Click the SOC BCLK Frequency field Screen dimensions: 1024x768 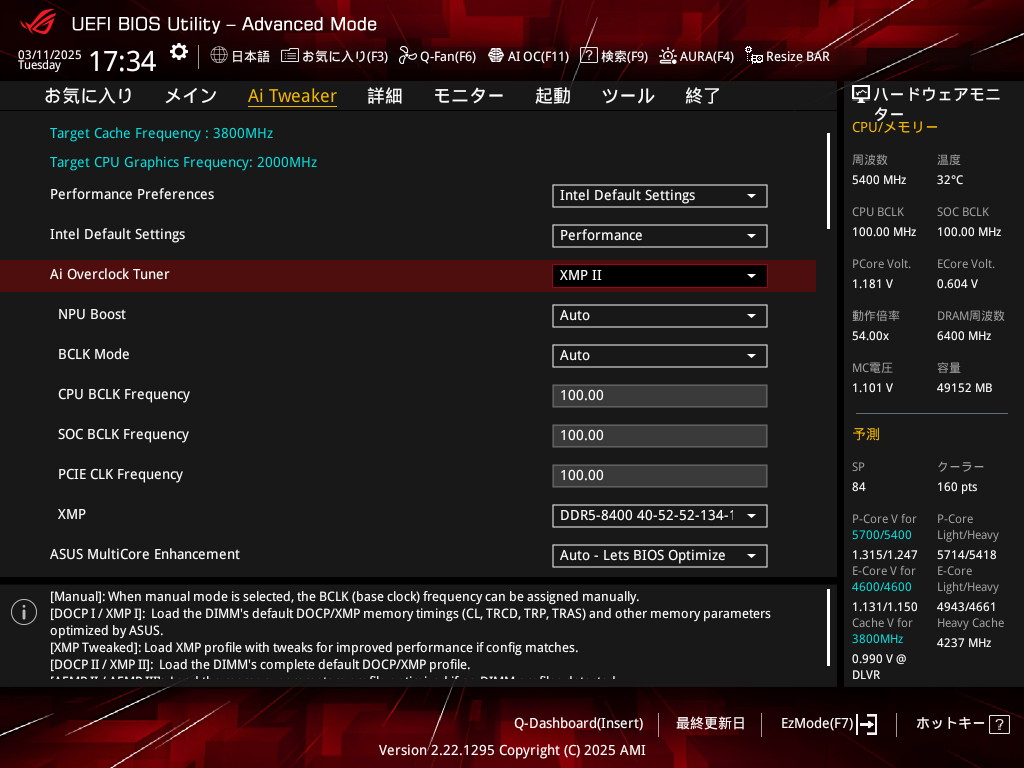tap(660, 436)
